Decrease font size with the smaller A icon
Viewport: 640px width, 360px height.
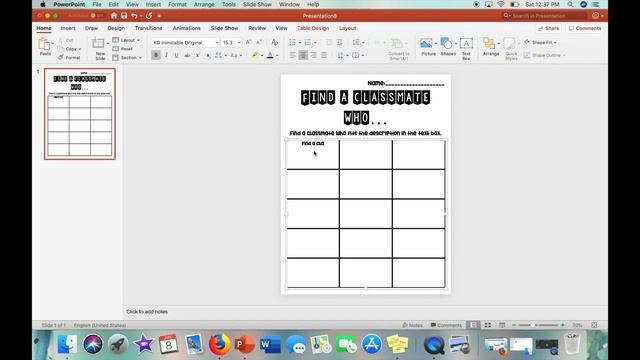(x=258, y=42)
